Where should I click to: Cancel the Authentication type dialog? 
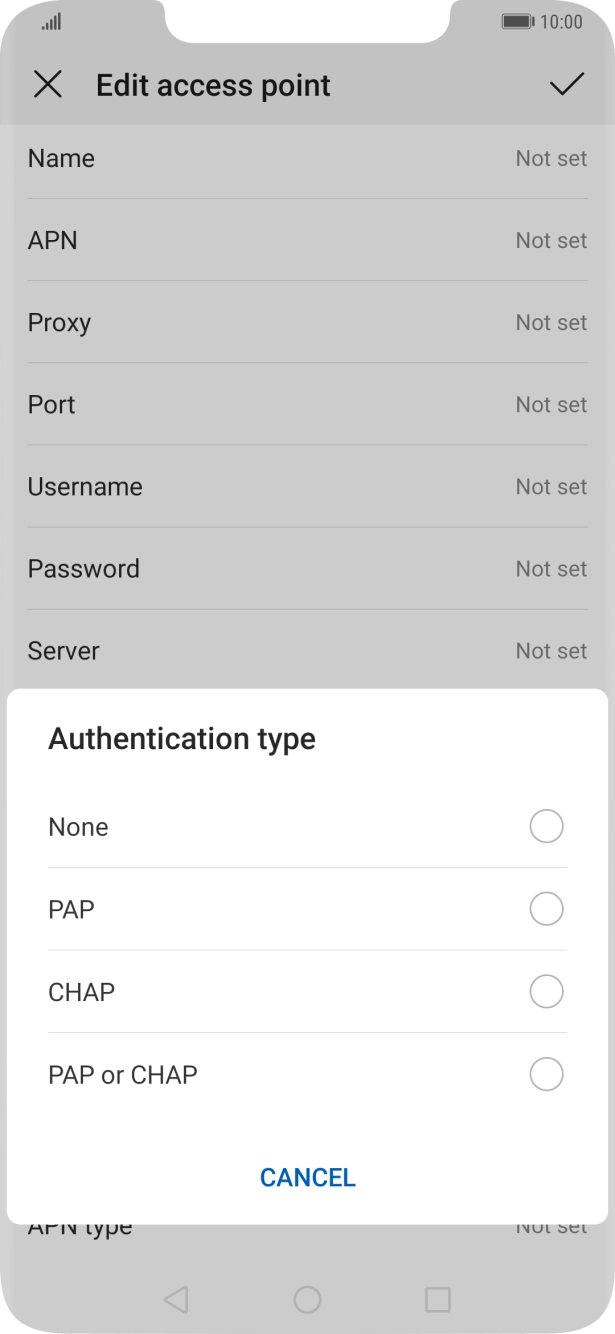pos(307,1177)
